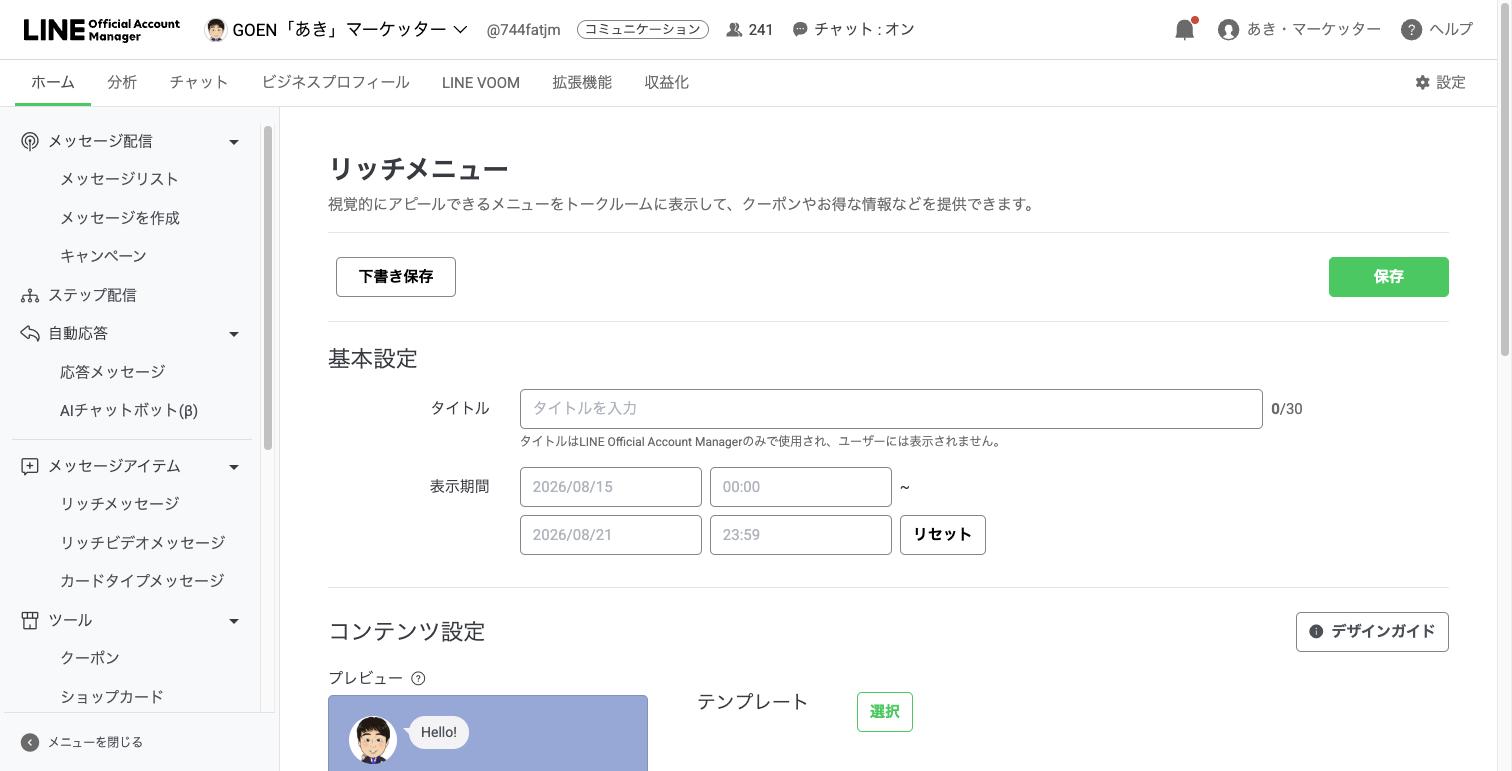Click the 下書き保存 button
Screen dimensions: 1512x771
click(x=396, y=277)
